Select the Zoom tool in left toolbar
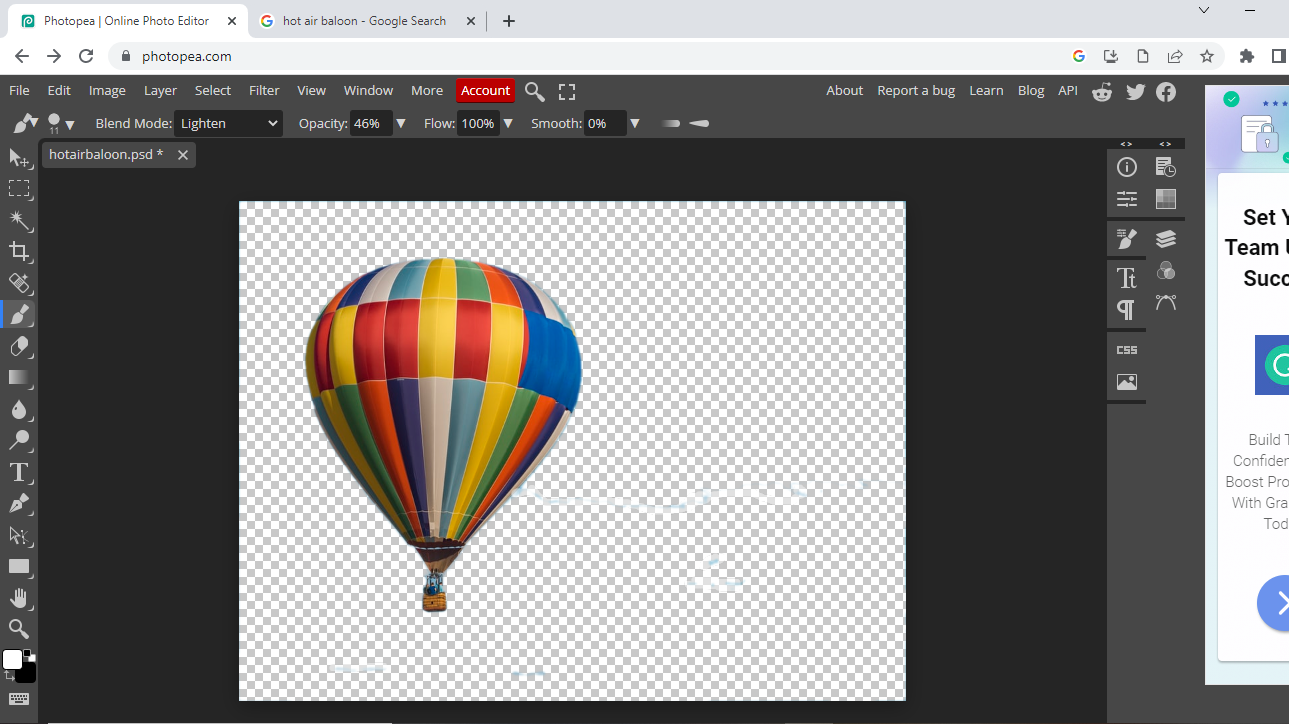The width and height of the screenshot is (1289, 724). click(19, 629)
